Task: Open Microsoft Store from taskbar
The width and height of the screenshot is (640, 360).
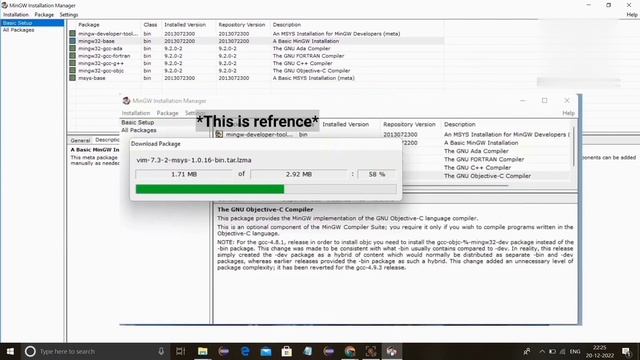Action: 287,351
